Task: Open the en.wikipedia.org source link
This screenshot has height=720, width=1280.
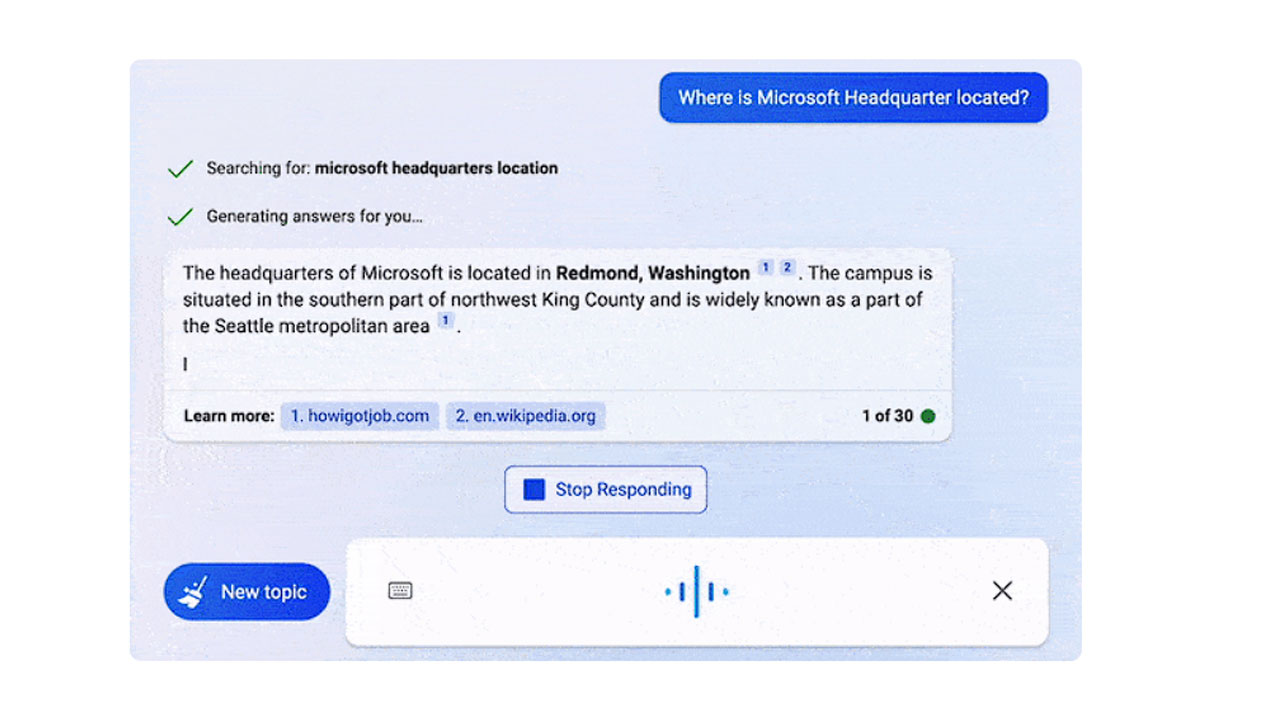Action: coord(525,416)
